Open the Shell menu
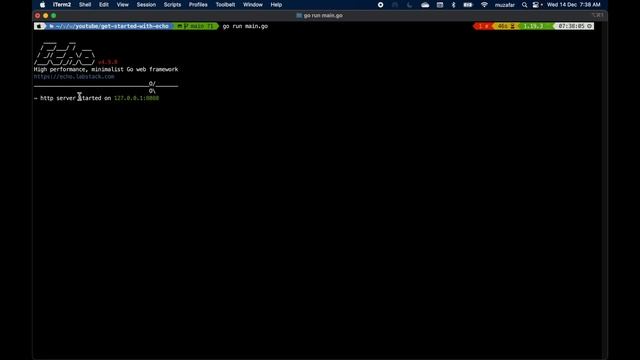This screenshot has height=360, width=640. coord(85,5)
